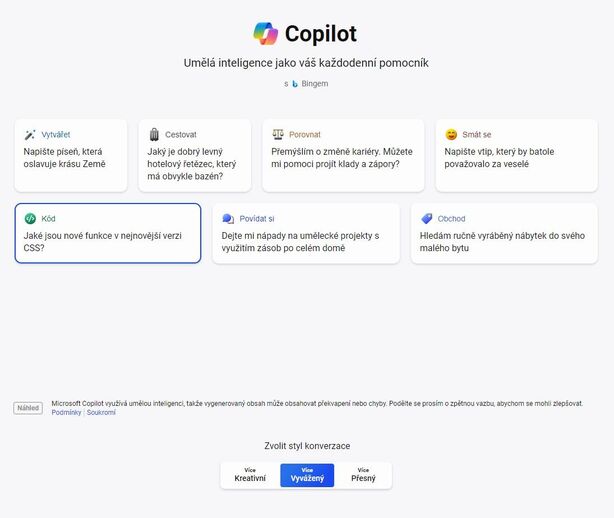
Task: Click the Povídat si chat bubbles icon
Action: (228, 218)
